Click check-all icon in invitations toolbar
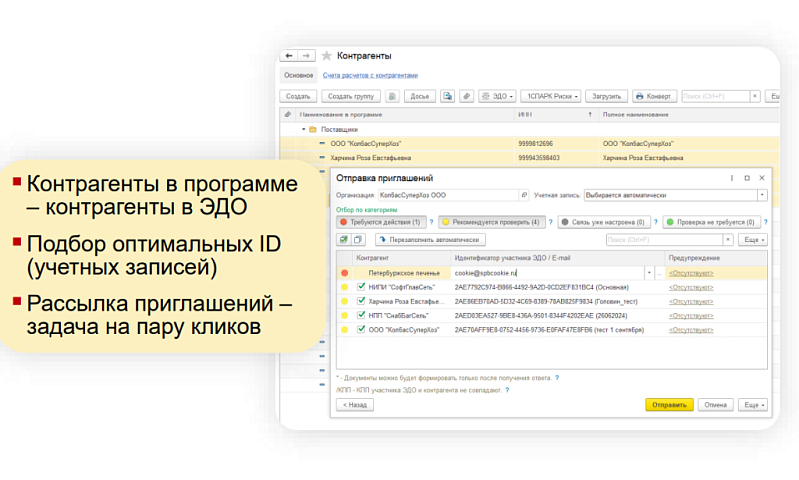This screenshot has height=480, width=799. point(343,239)
